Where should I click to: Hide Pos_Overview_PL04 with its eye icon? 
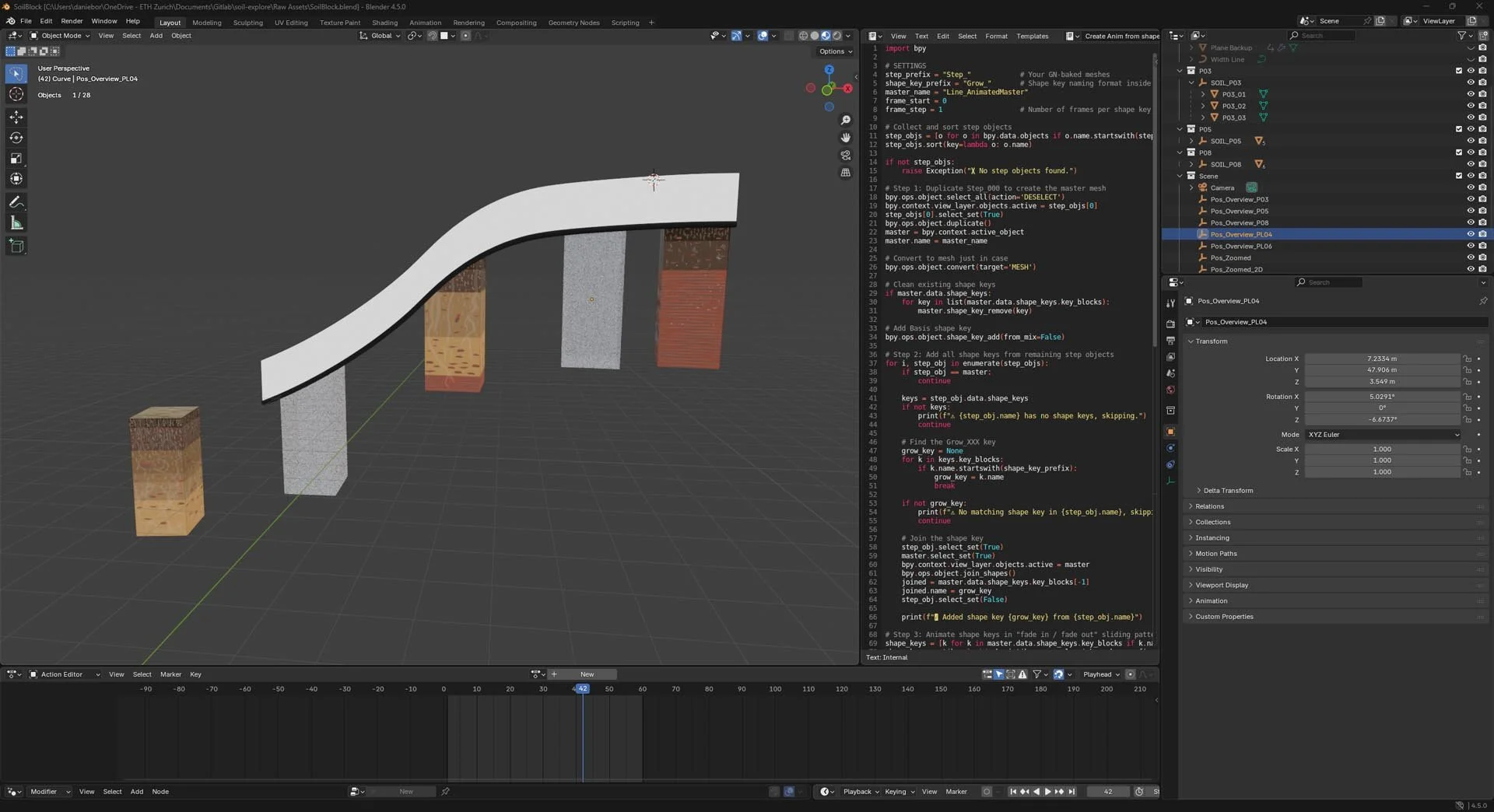pyautogui.click(x=1471, y=234)
